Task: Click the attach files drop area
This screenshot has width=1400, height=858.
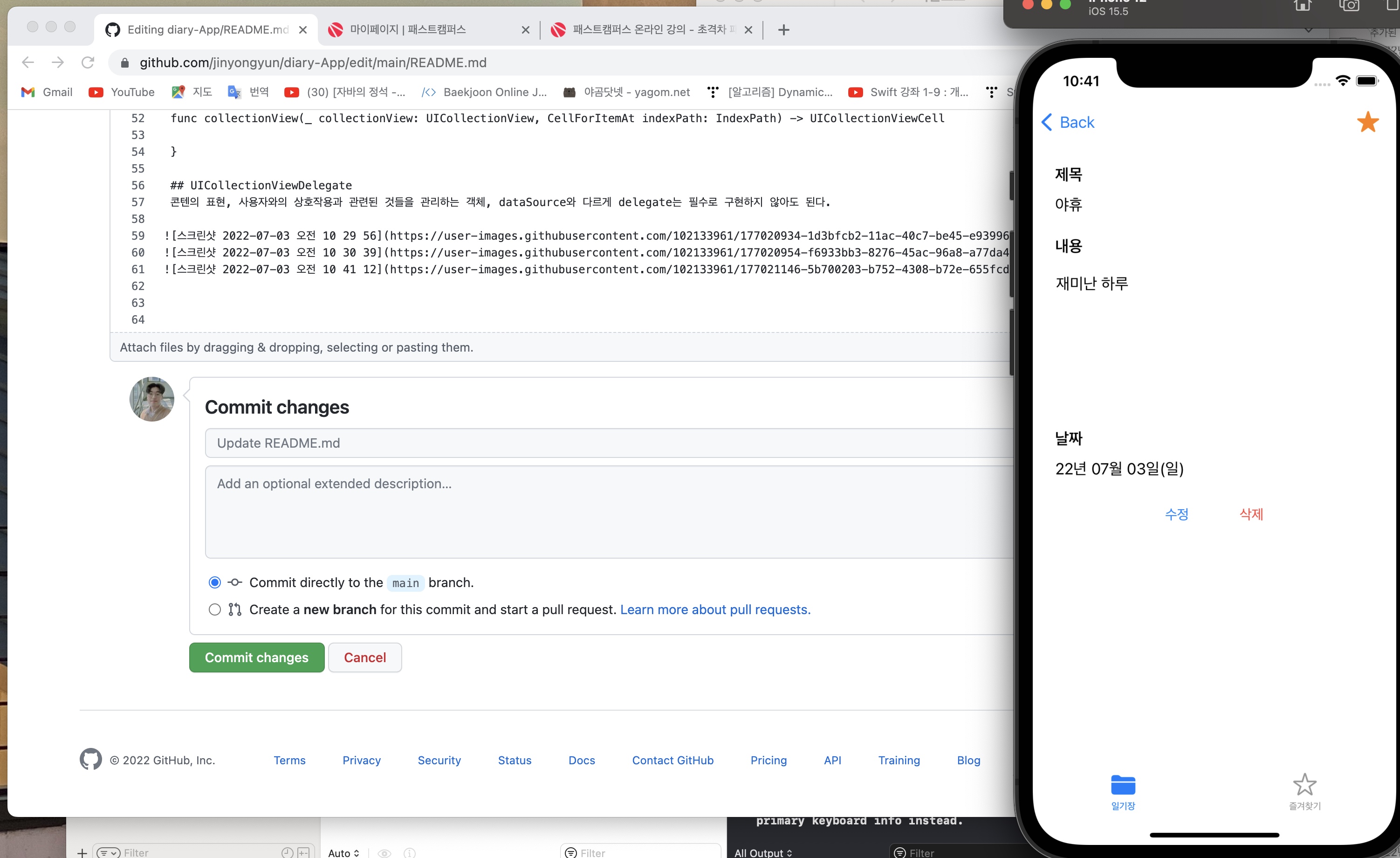Action: pos(561,347)
